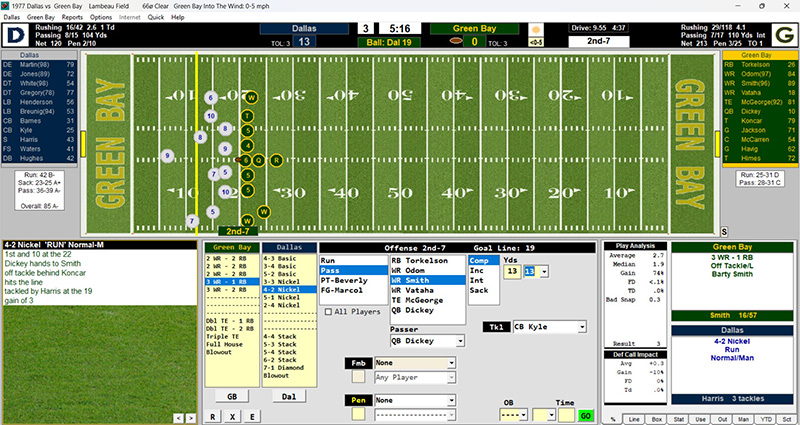Open the Reports menu
Screen dimensions: 800x425
(x=72, y=17)
